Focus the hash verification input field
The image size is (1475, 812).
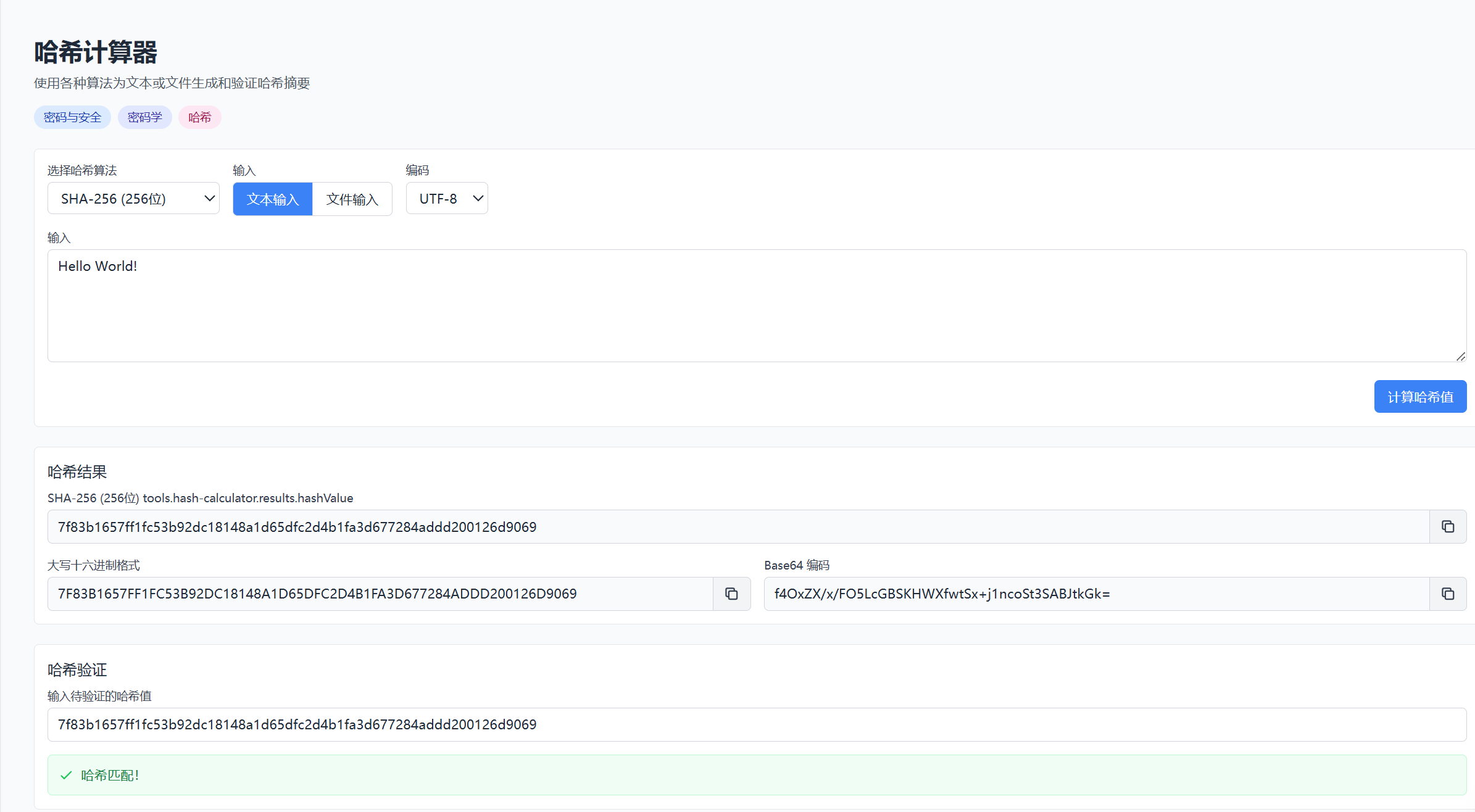(756, 724)
